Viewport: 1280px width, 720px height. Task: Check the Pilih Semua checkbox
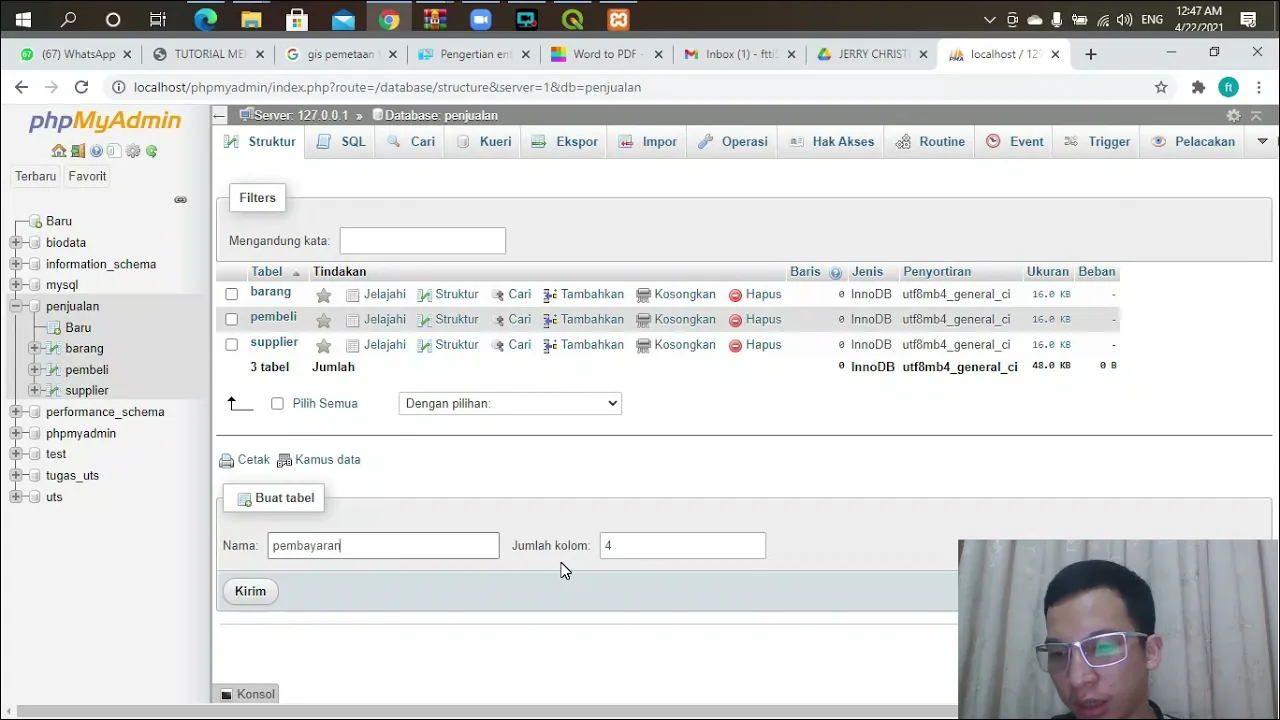tap(277, 403)
